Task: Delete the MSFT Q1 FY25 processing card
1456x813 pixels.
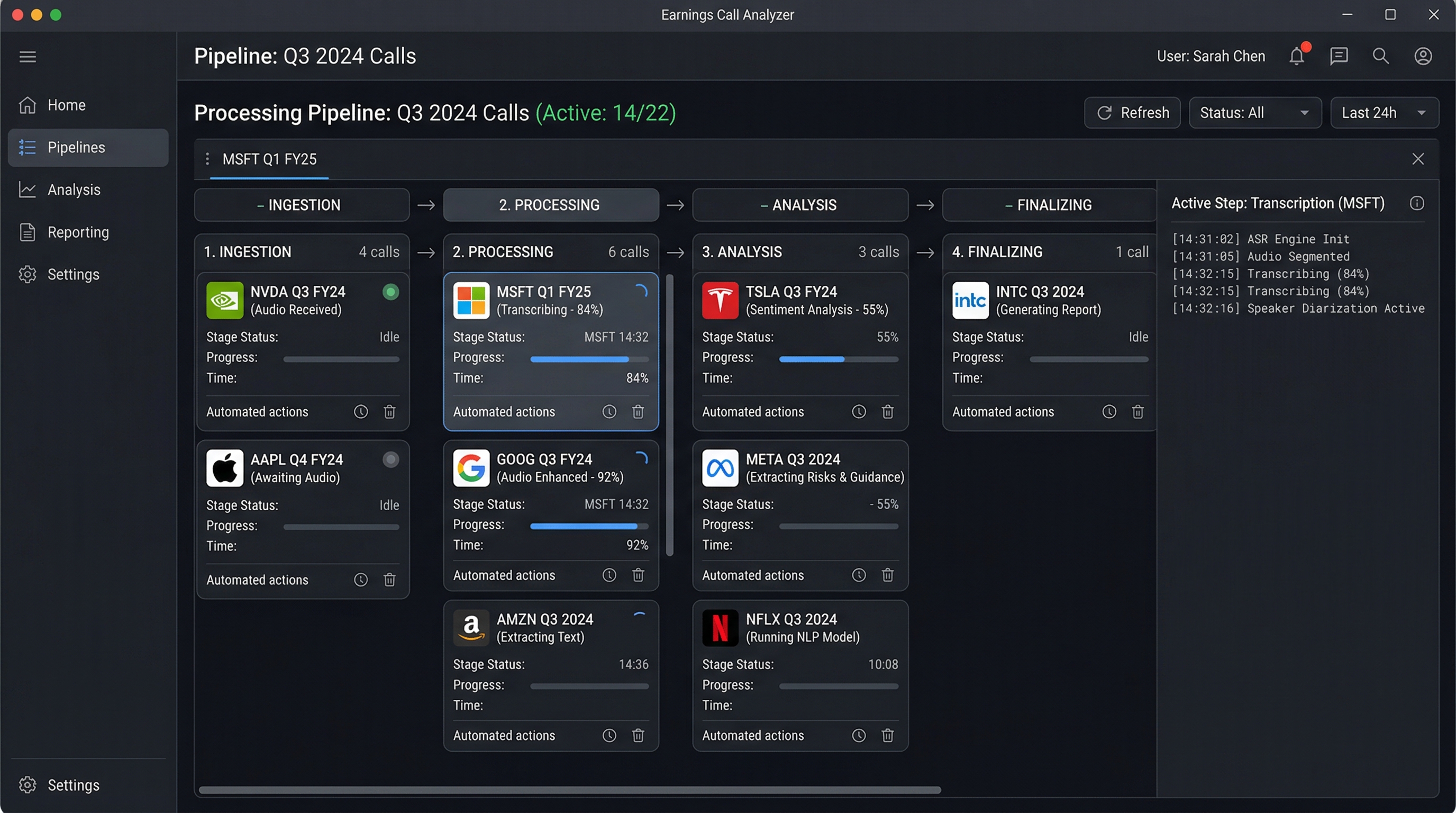Action: click(638, 412)
